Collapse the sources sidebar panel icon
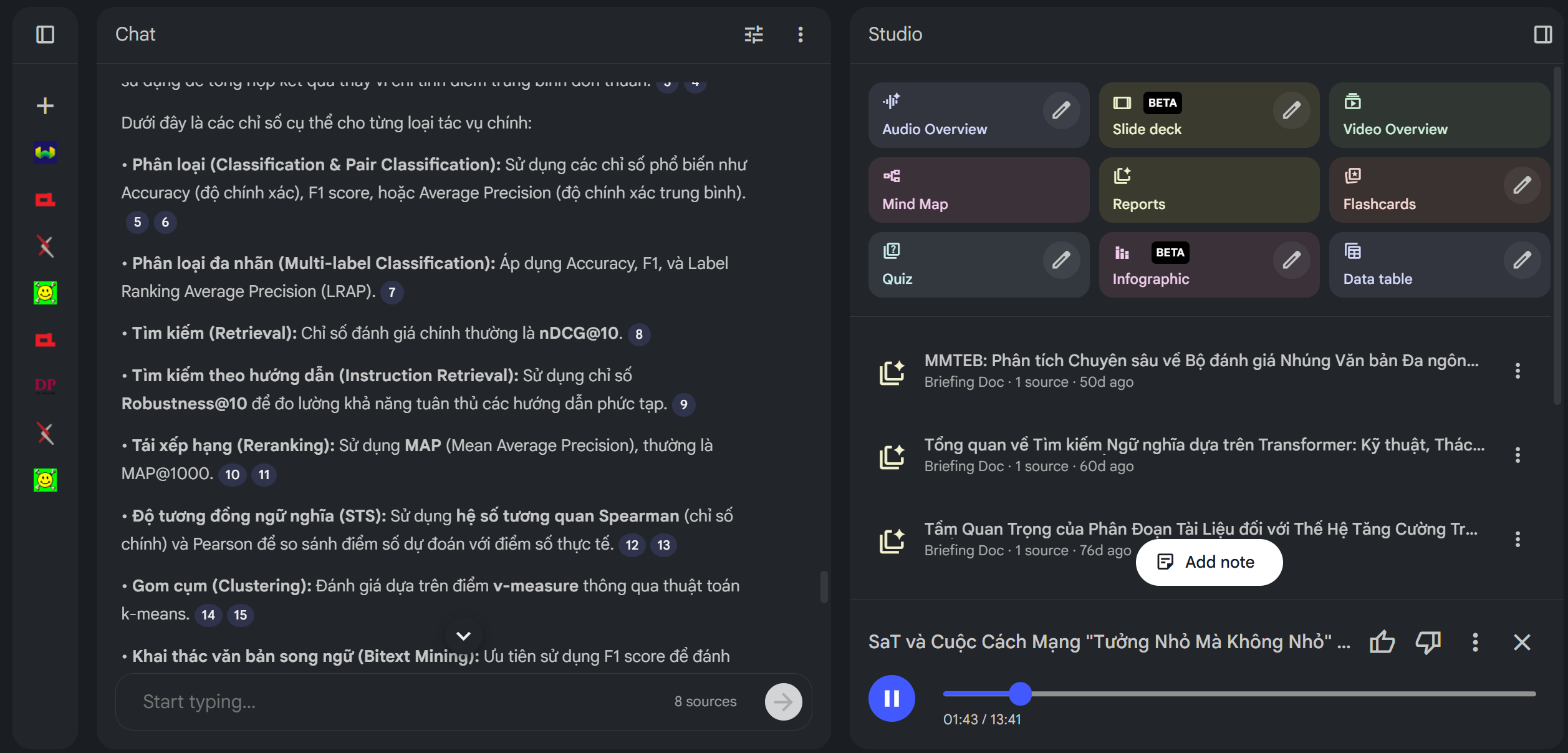This screenshot has width=1568, height=753. 45,34
